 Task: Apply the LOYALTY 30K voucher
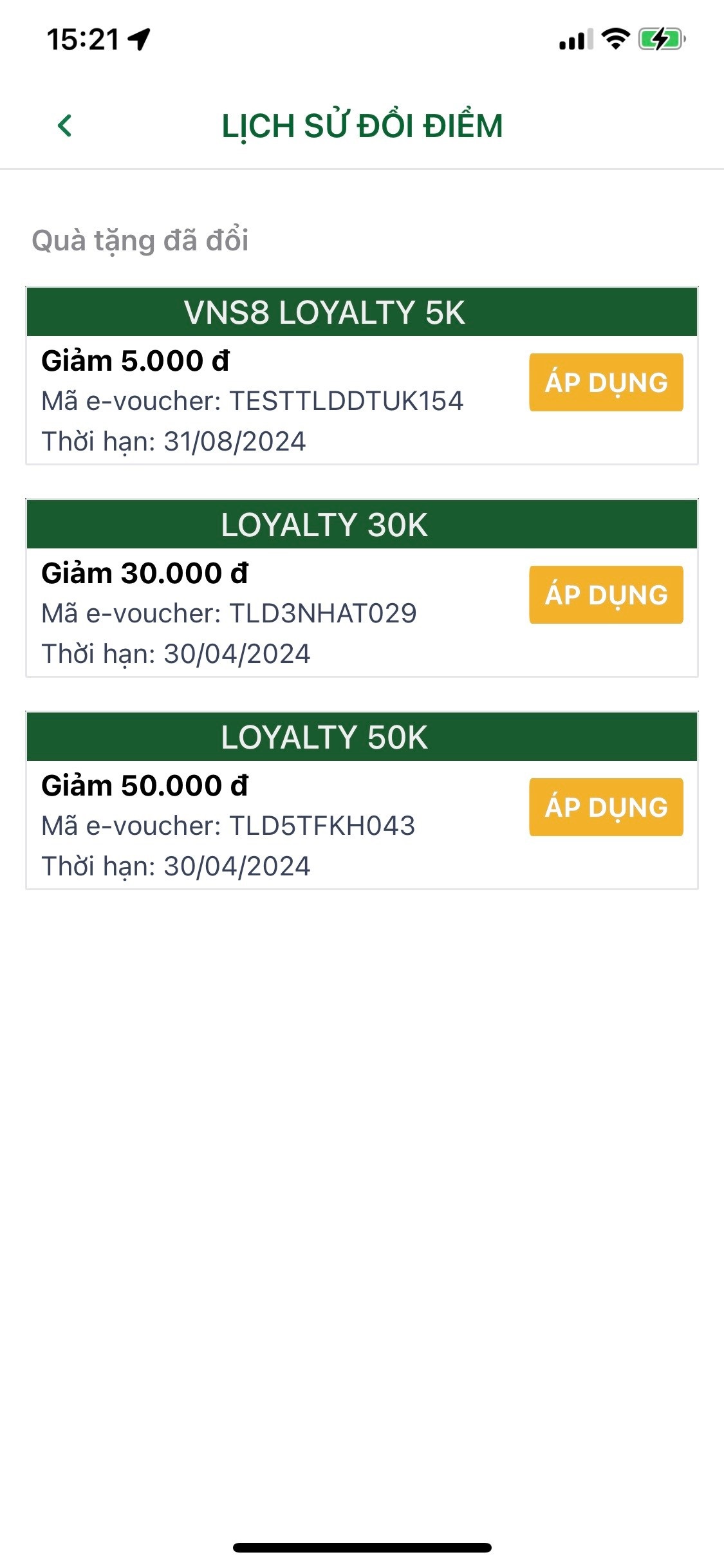point(606,595)
